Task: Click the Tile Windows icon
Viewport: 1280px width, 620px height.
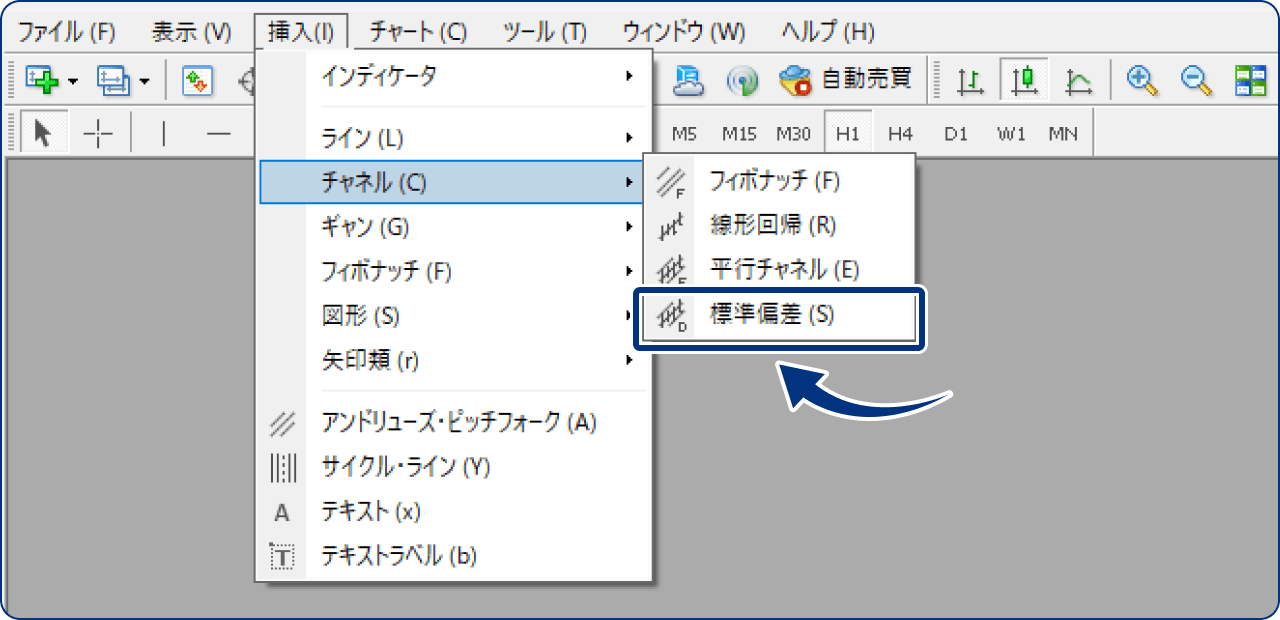Action: [x=1253, y=80]
